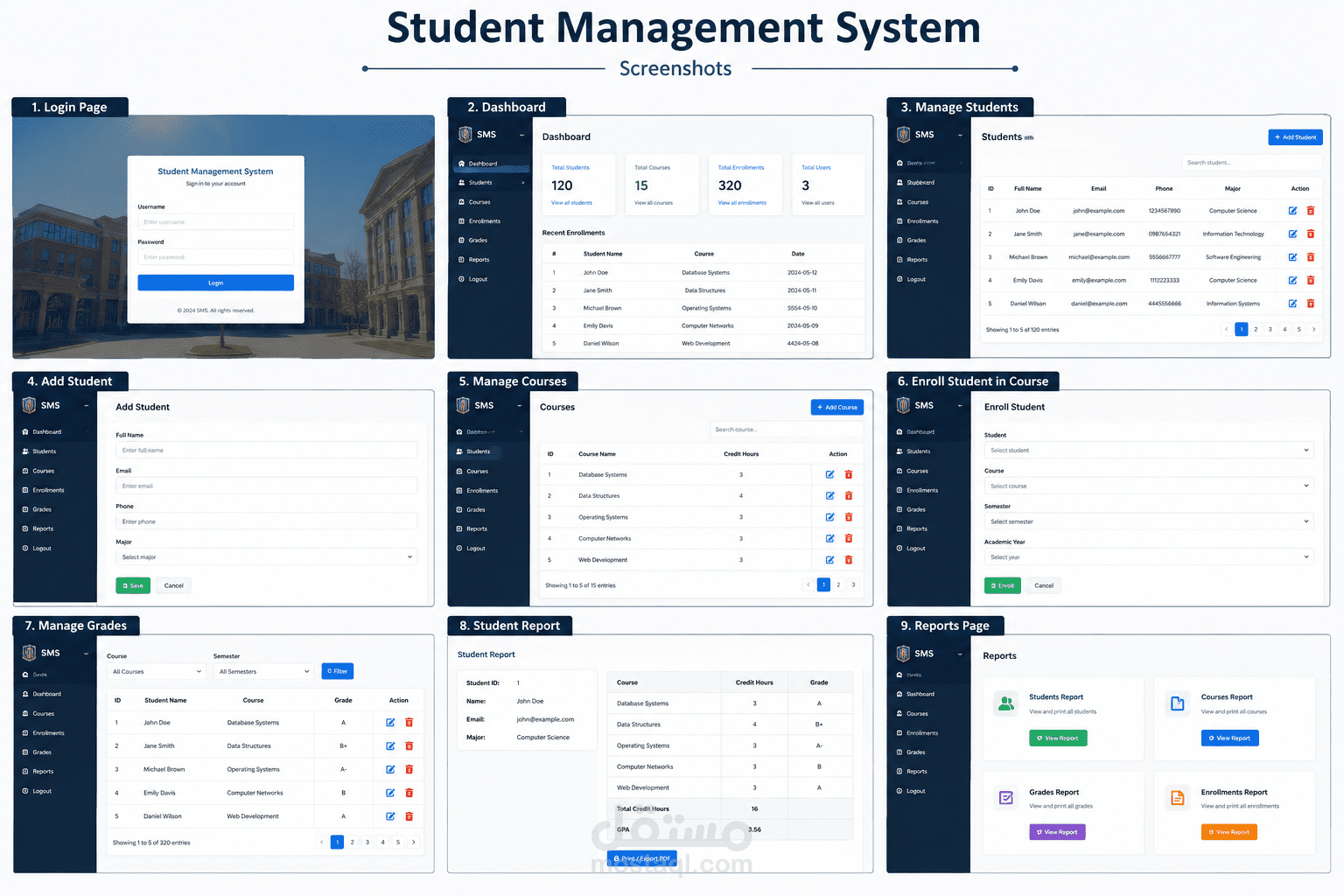
Task: Click the green Enroll button
Action: [1003, 585]
